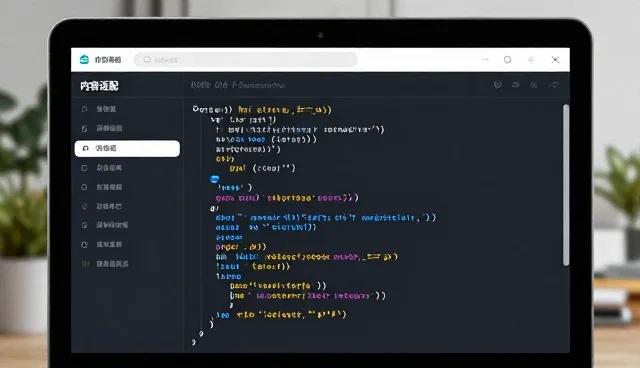
Task: Click the blue marker in the code gutter
Action: [215, 179]
